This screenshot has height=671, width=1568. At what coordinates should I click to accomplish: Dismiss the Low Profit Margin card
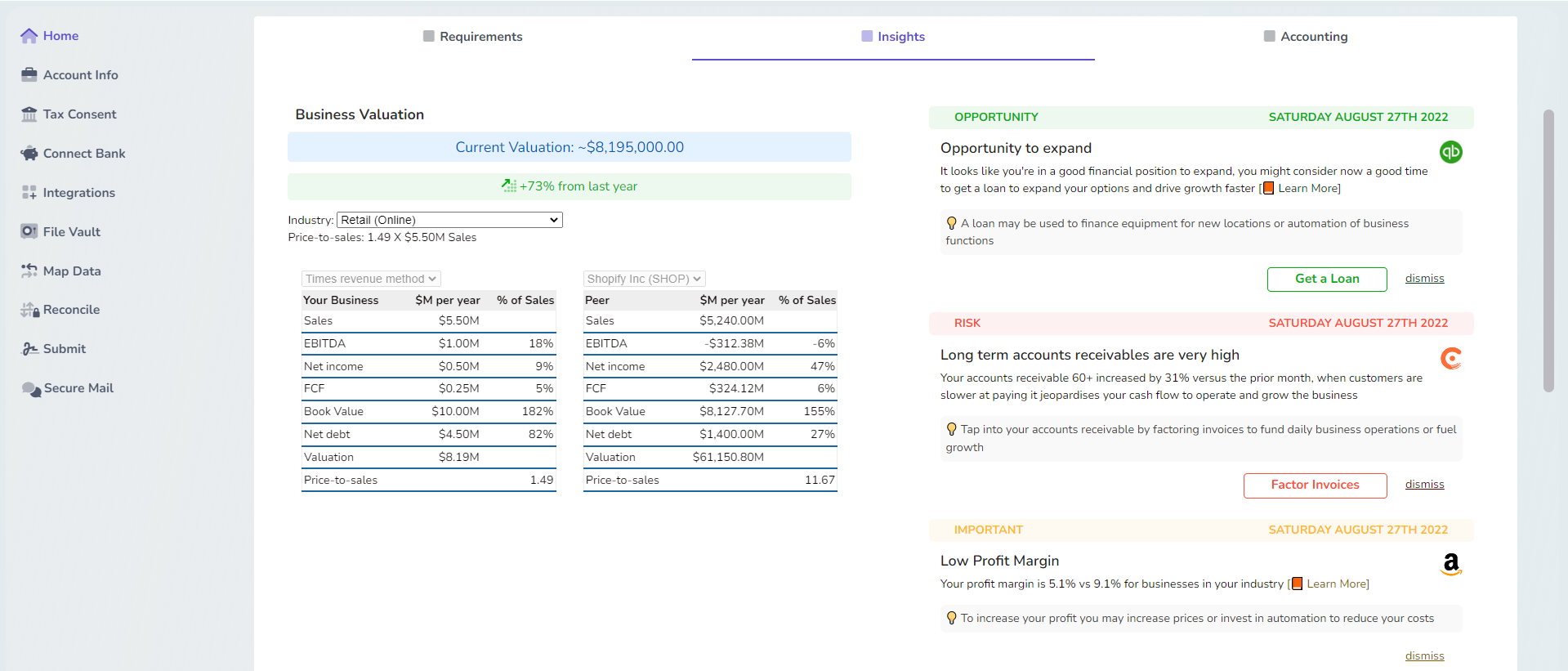tap(1424, 656)
